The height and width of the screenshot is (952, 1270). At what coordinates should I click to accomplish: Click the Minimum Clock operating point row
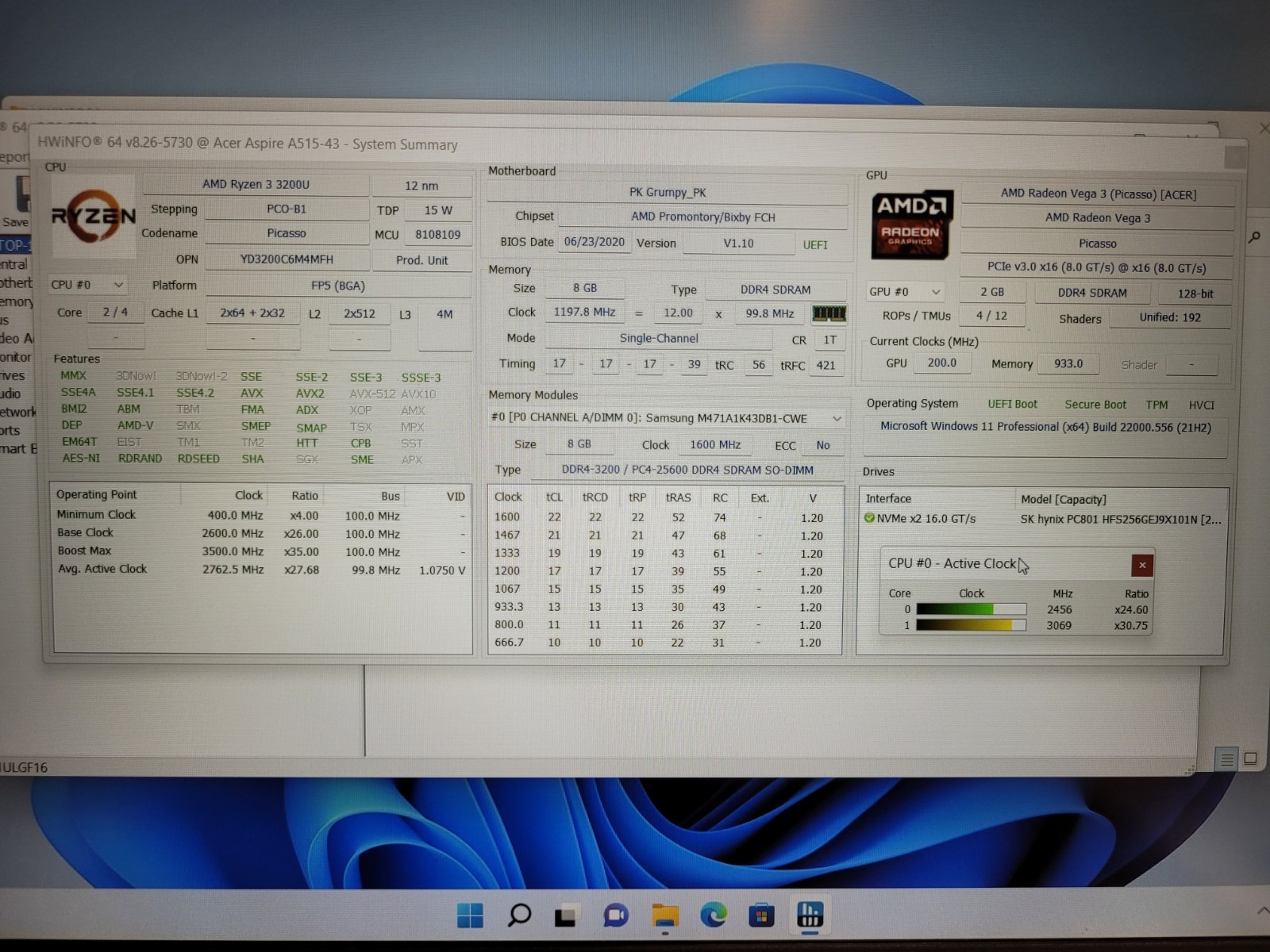[262, 515]
